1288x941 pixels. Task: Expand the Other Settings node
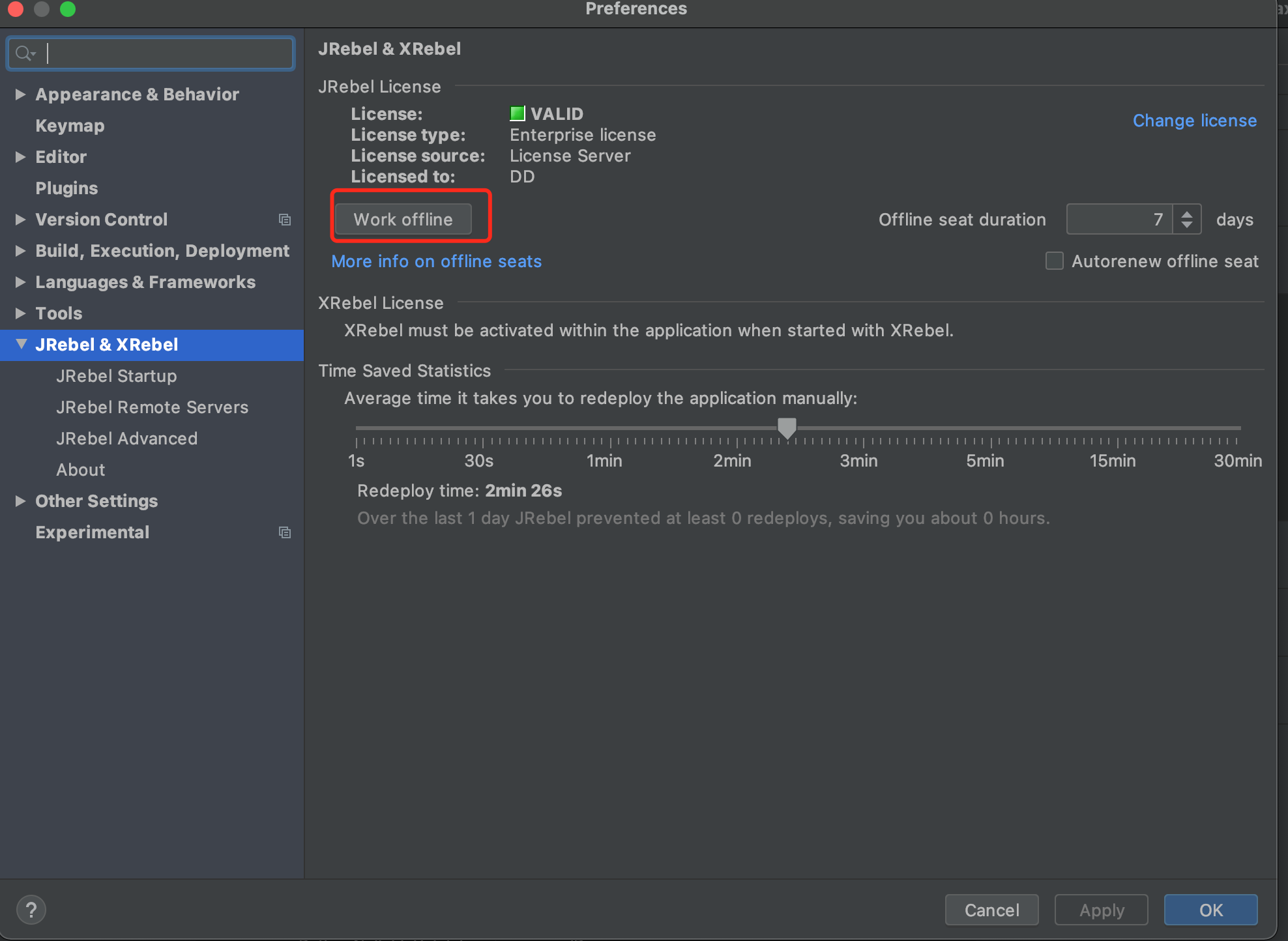click(x=20, y=501)
